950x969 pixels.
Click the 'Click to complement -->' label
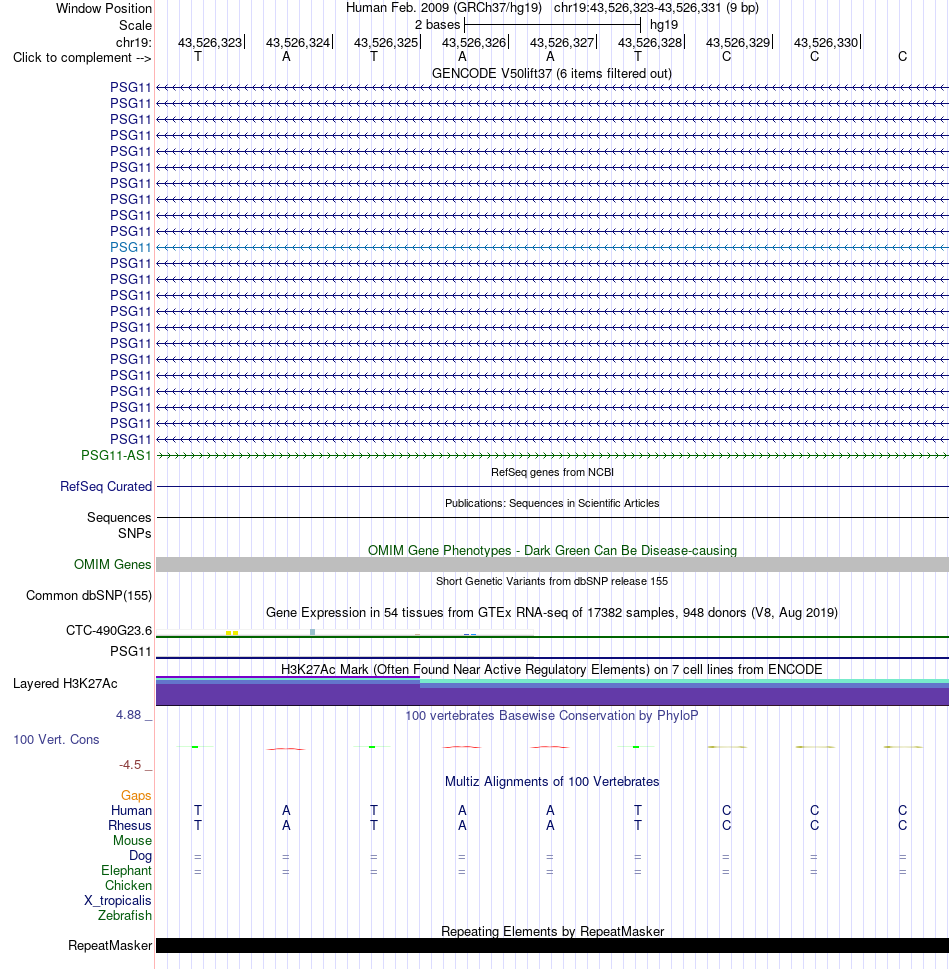point(82,57)
